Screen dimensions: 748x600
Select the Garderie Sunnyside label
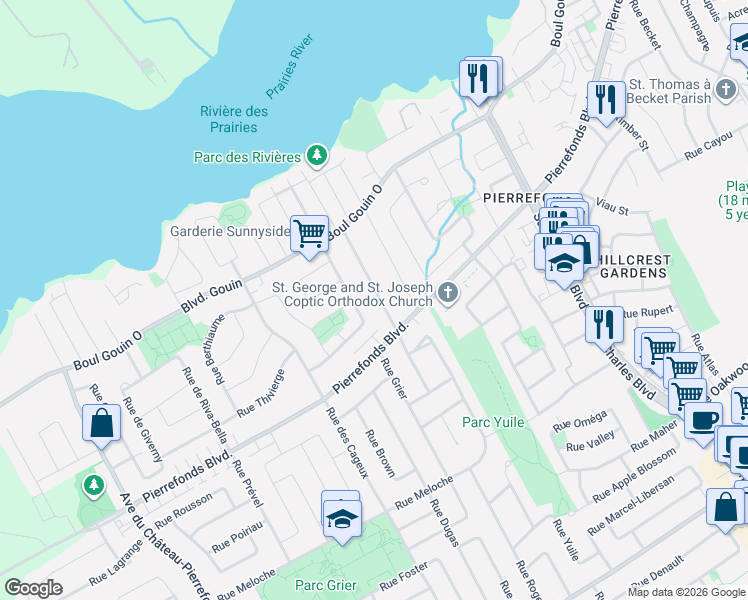coord(230,231)
